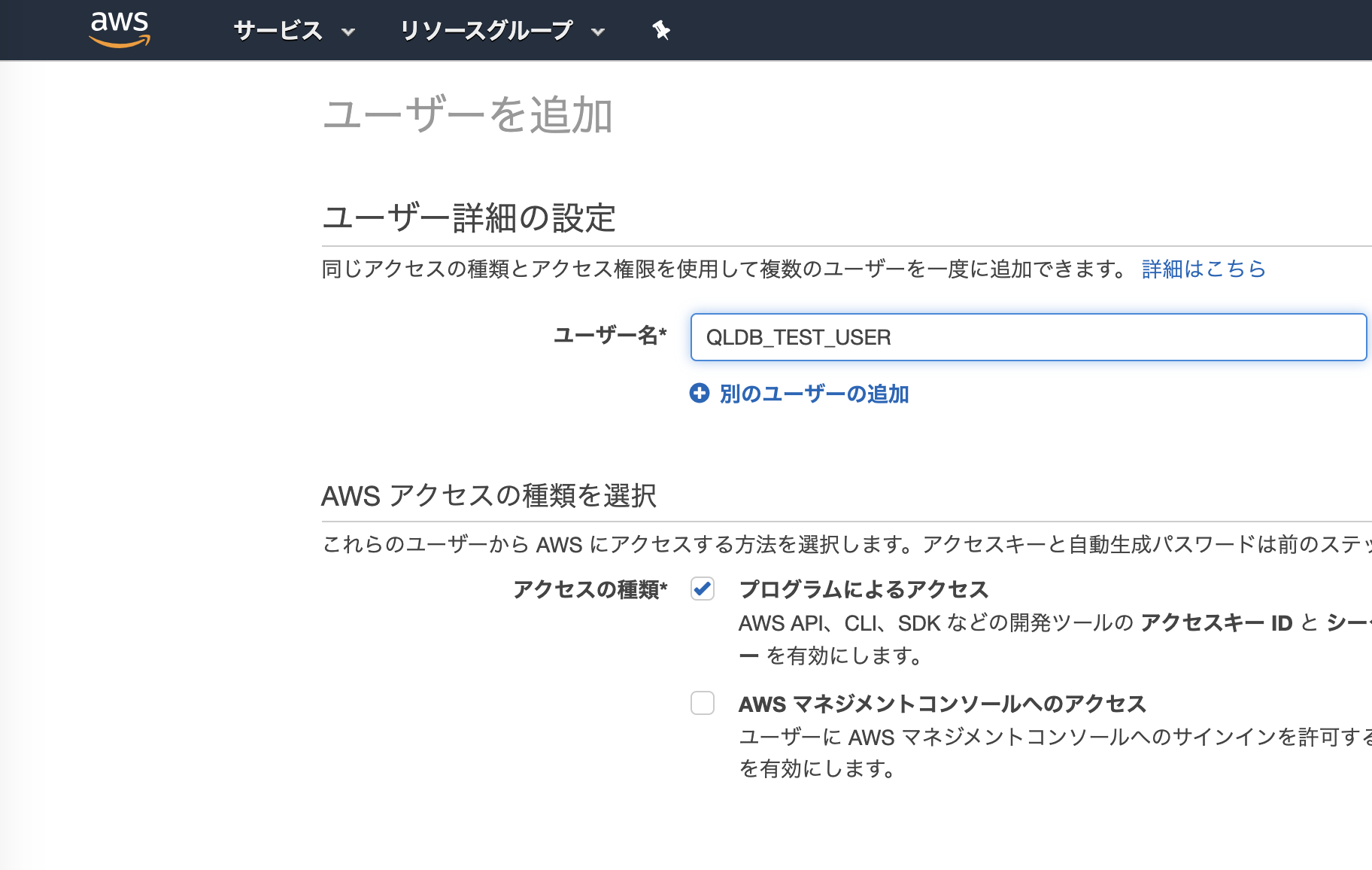Uncheck the プログラムによるアクセス checkbox
This screenshot has height=870, width=1372.
pos(703,589)
